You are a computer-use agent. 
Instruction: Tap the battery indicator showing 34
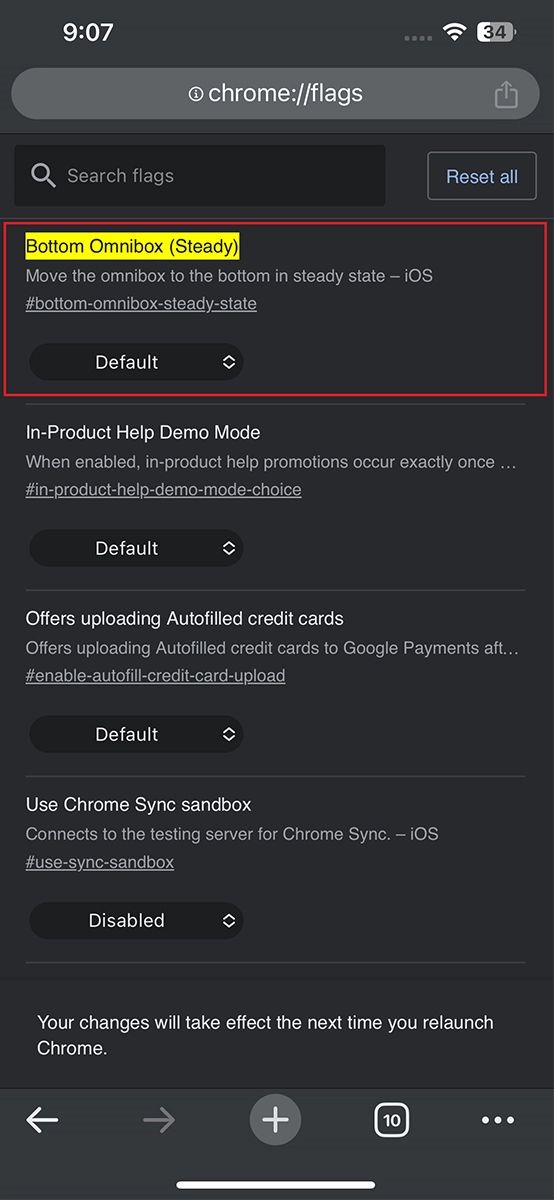(494, 32)
